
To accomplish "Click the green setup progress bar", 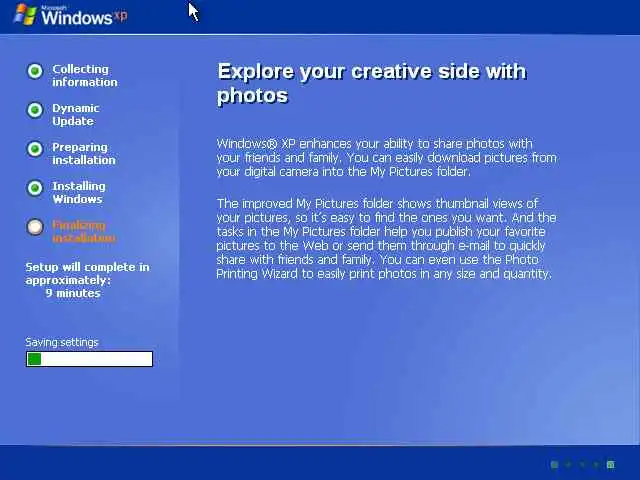I will (x=89, y=359).
